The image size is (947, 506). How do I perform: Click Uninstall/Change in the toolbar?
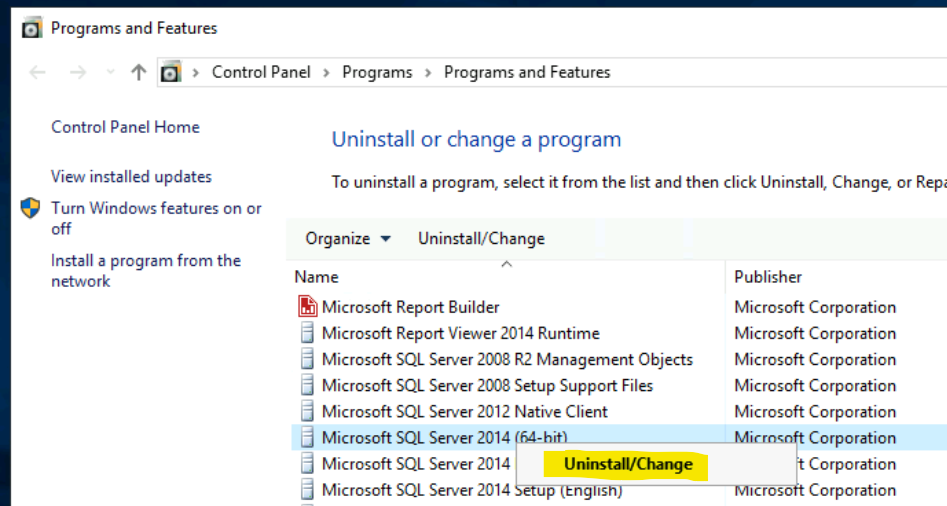pos(481,239)
